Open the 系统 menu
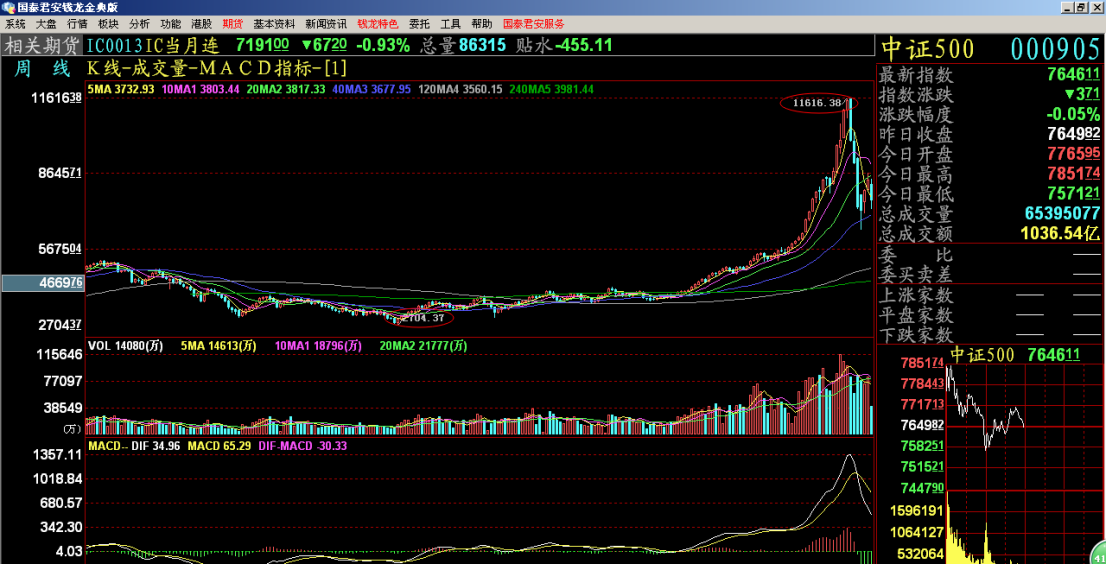 [x=15, y=24]
